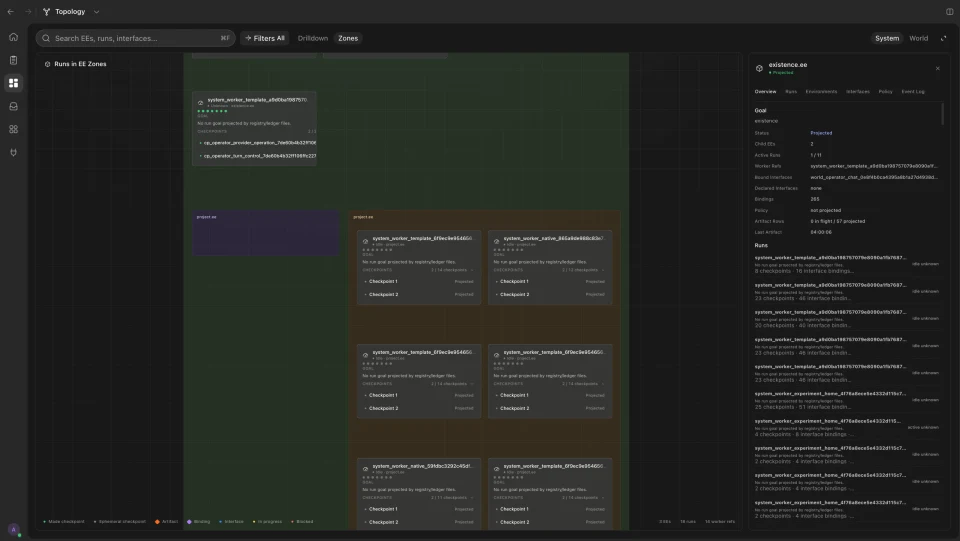Select cp_operator_turn_control checkpoint row
960x541 pixels.
(257, 156)
